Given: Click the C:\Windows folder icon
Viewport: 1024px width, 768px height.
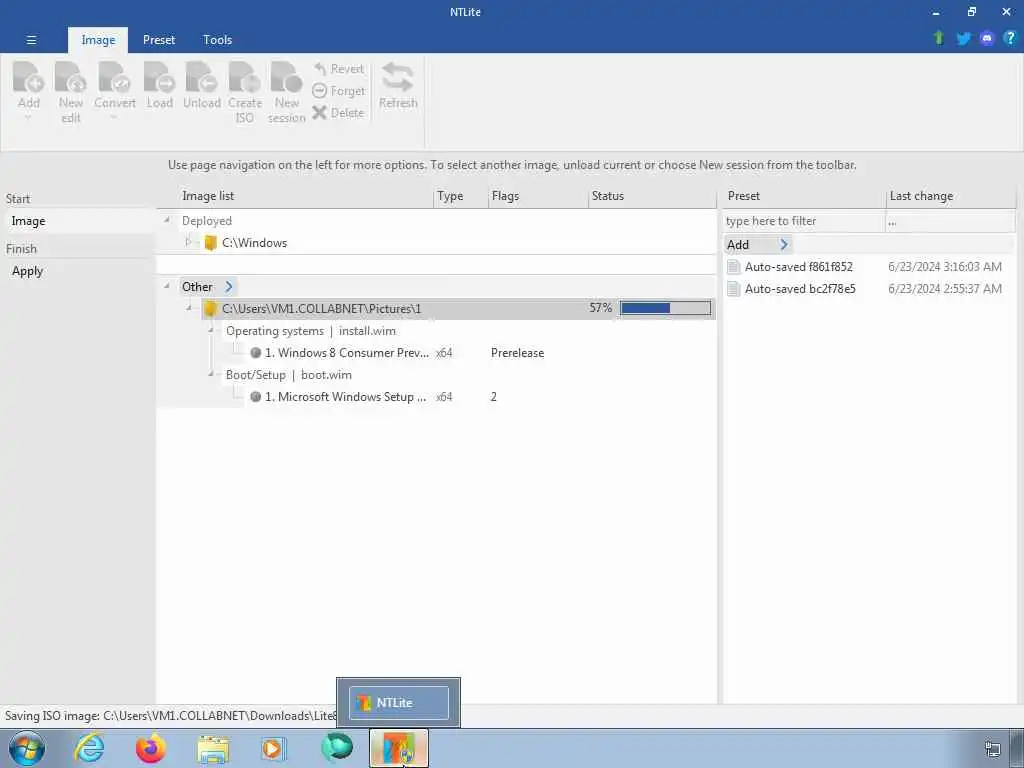Looking at the screenshot, I should [210, 243].
